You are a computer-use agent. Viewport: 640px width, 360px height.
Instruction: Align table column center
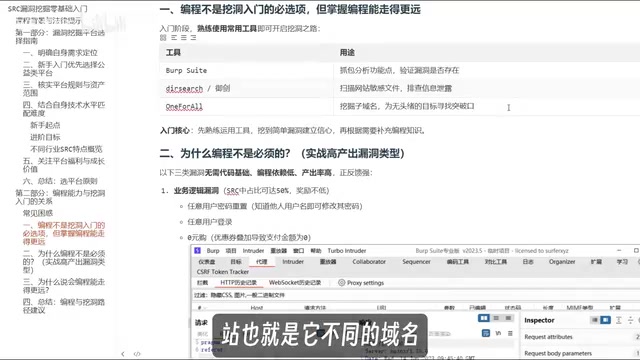184,38
